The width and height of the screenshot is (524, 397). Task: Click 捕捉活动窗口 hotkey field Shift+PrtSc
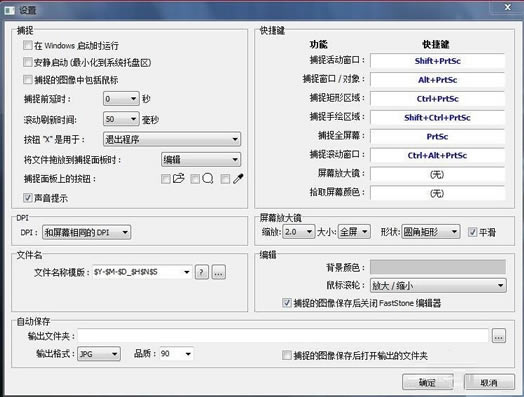[x=437, y=61]
